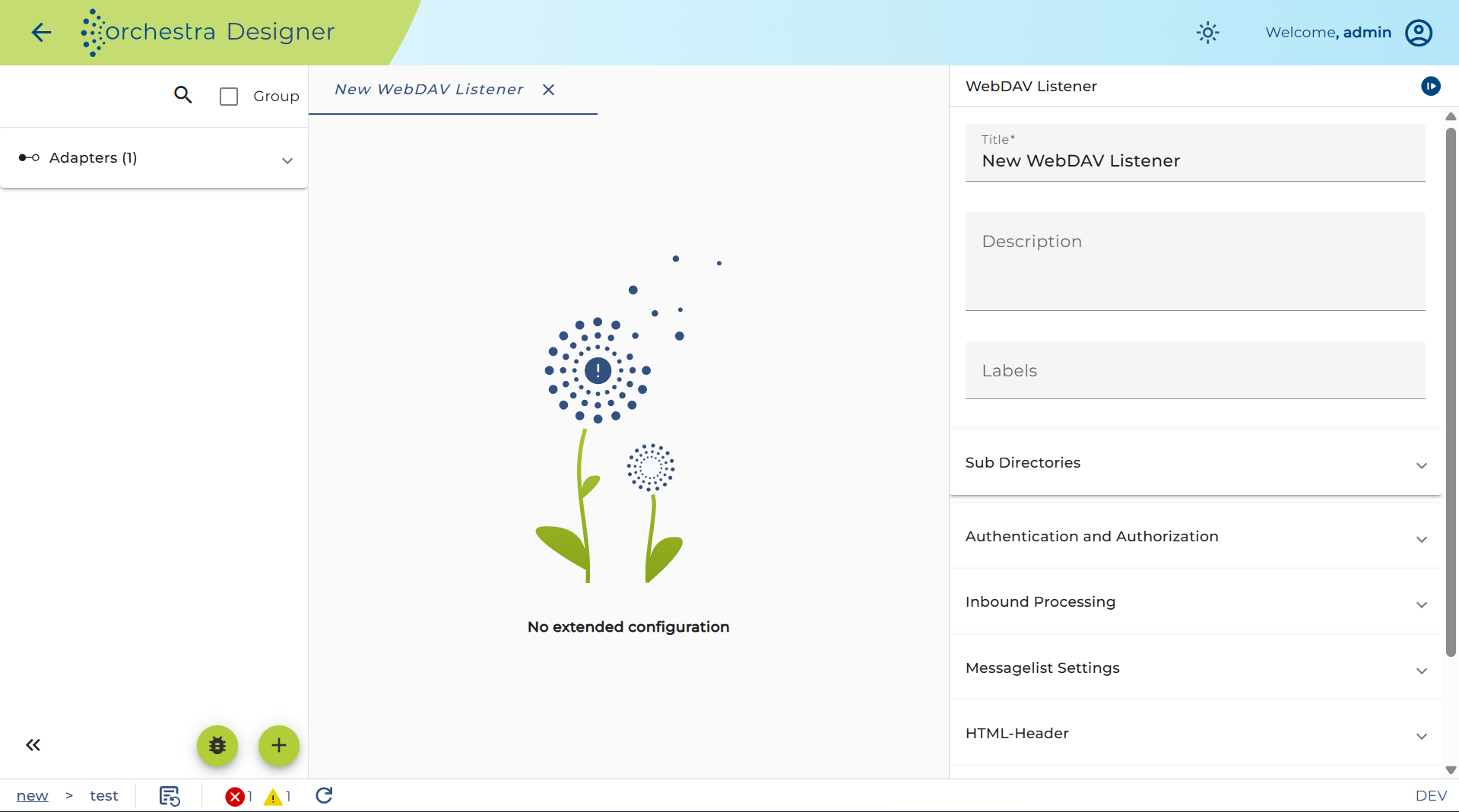Expand the Adapters (1) section
The height and width of the screenshot is (812, 1459).
[x=154, y=158]
